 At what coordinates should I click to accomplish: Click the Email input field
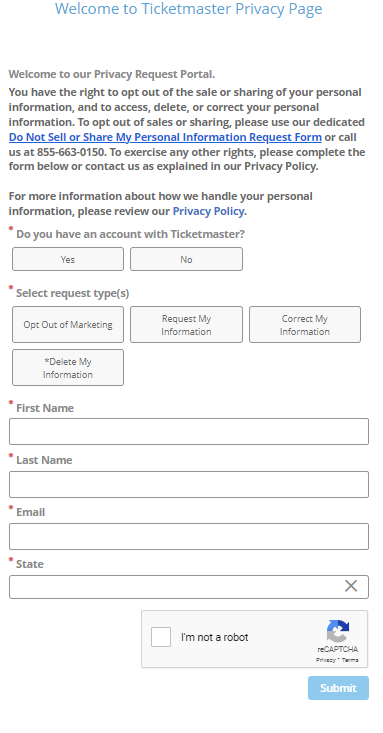(189, 536)
